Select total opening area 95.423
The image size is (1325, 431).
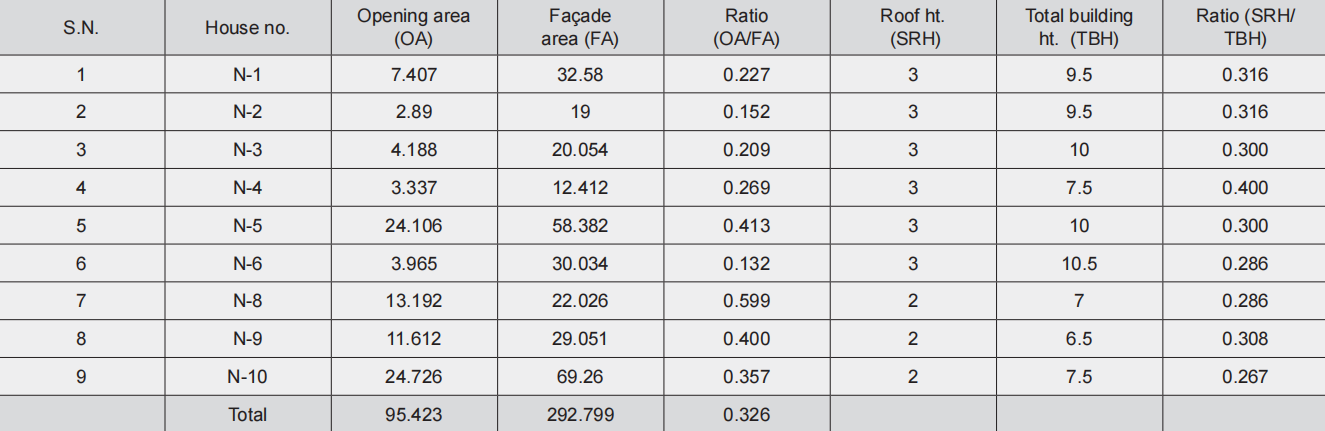[x=413, y=414]
